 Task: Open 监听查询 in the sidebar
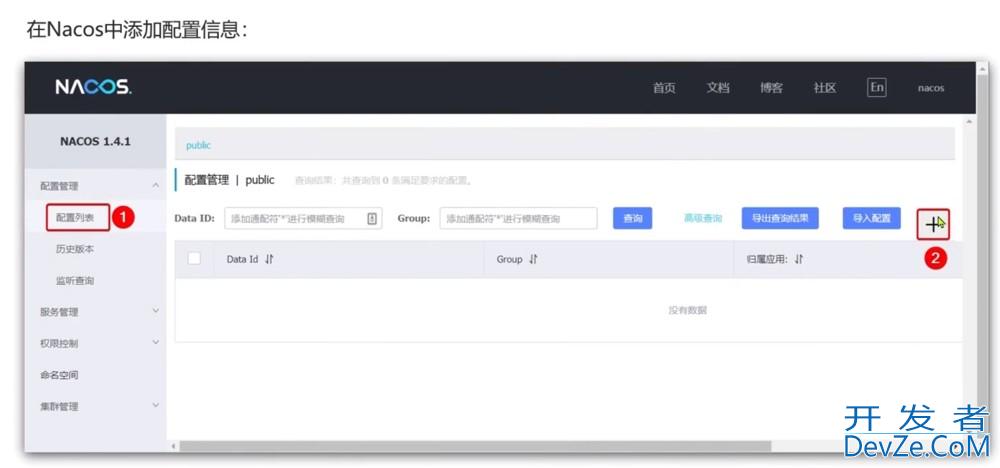click(x=75, y=281)
